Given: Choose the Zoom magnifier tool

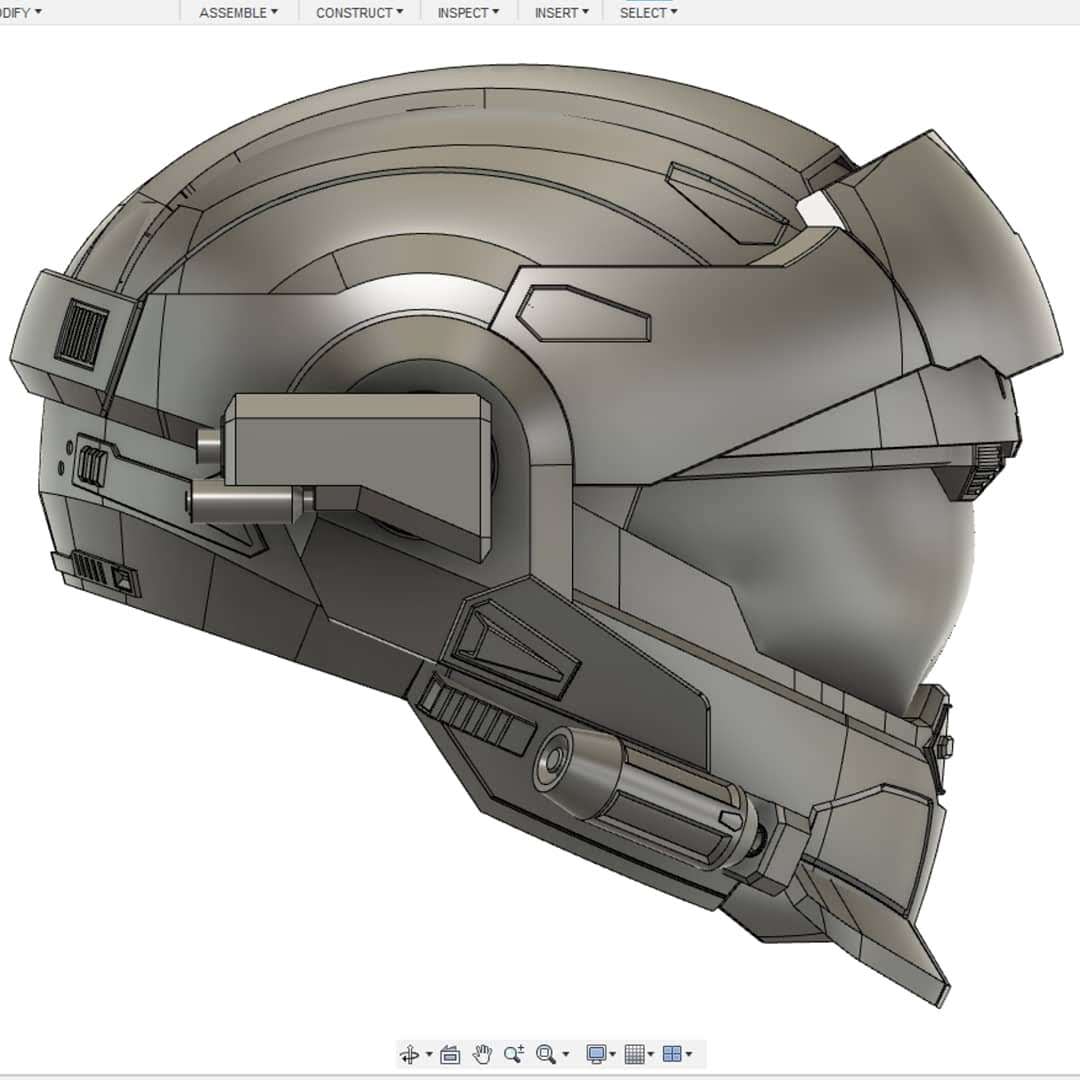Looking at the screenshot, I should (x=514, y=1054).
